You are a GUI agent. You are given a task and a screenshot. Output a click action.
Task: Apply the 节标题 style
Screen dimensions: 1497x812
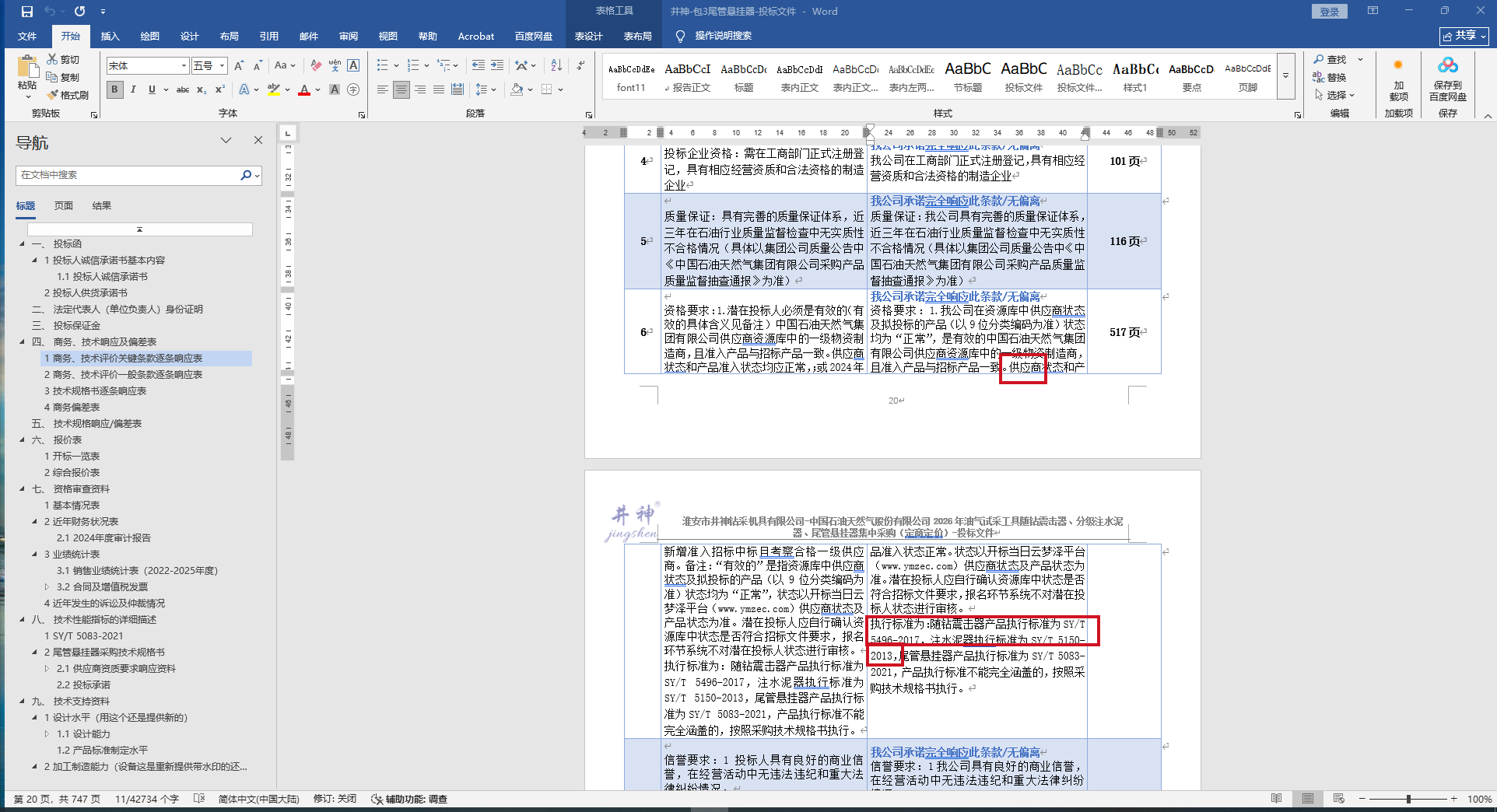[x=968, y=76]
